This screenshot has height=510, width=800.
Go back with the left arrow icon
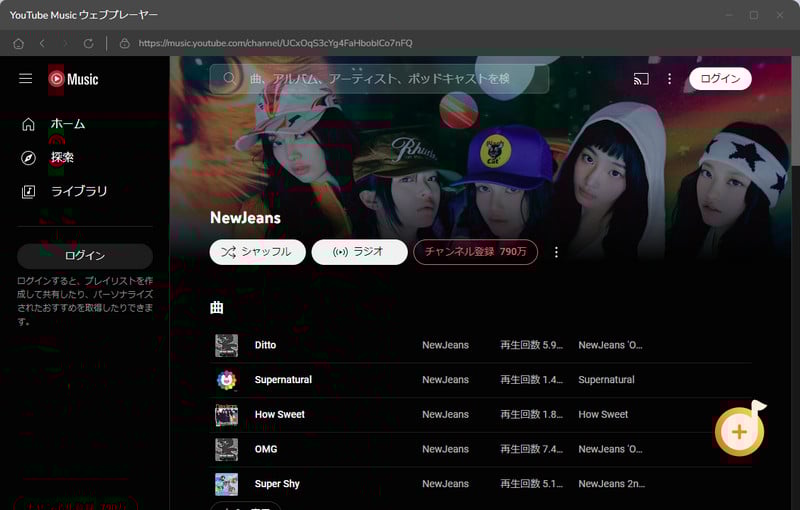42,43
